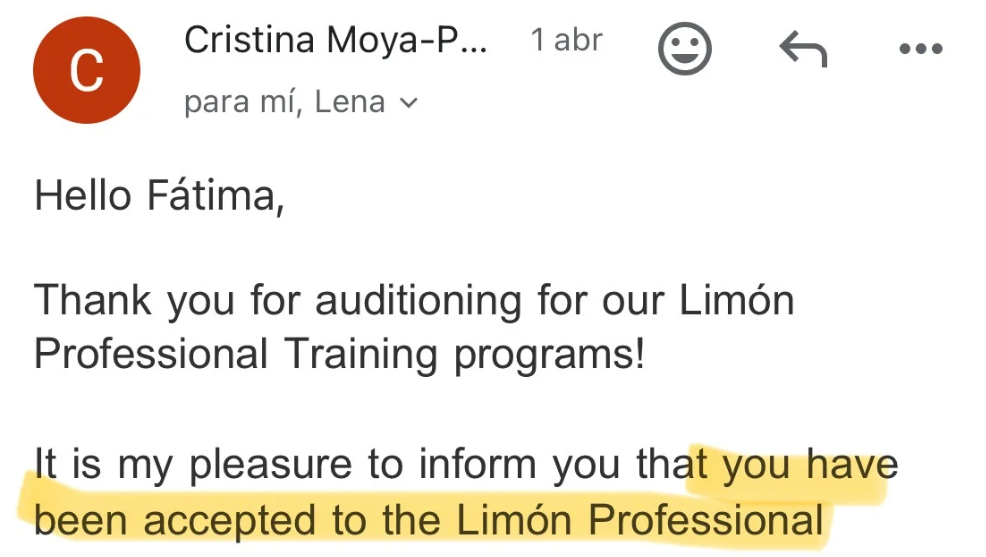Click the greeting line 'Hello Fátima,'
The height and width of the screenshot is (557, 986).
click(x=160, y=195)
